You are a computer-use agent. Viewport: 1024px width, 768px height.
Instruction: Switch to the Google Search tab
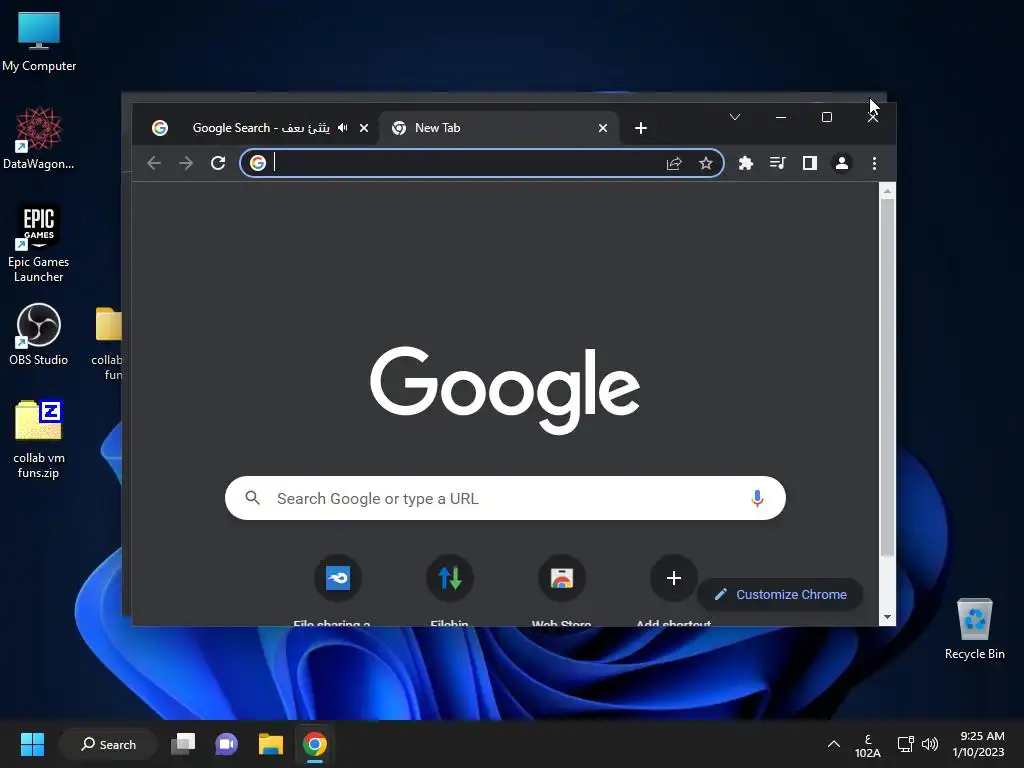pos(260,128)
